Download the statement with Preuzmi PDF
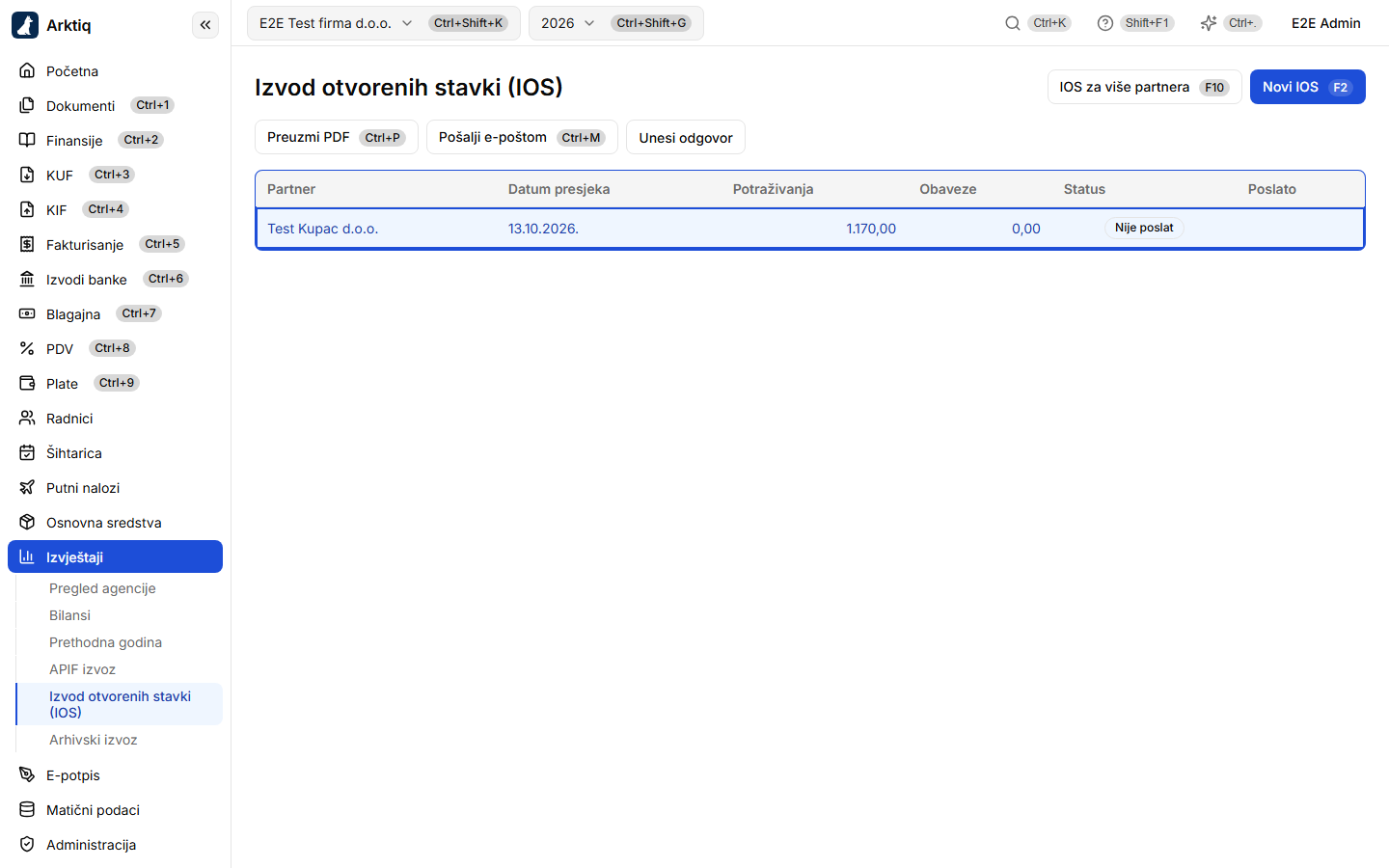This screenshot has height=868, width=1389. (336, 137)
